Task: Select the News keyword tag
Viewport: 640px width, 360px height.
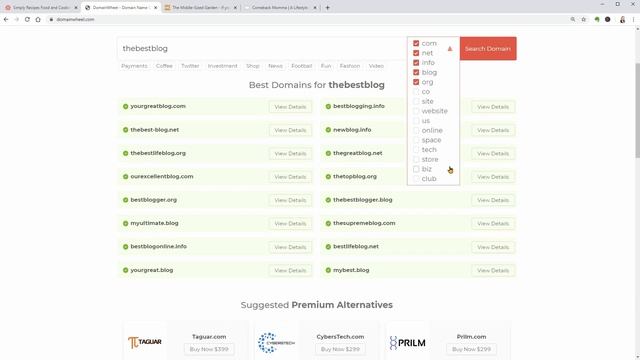Action: point(275,66)
